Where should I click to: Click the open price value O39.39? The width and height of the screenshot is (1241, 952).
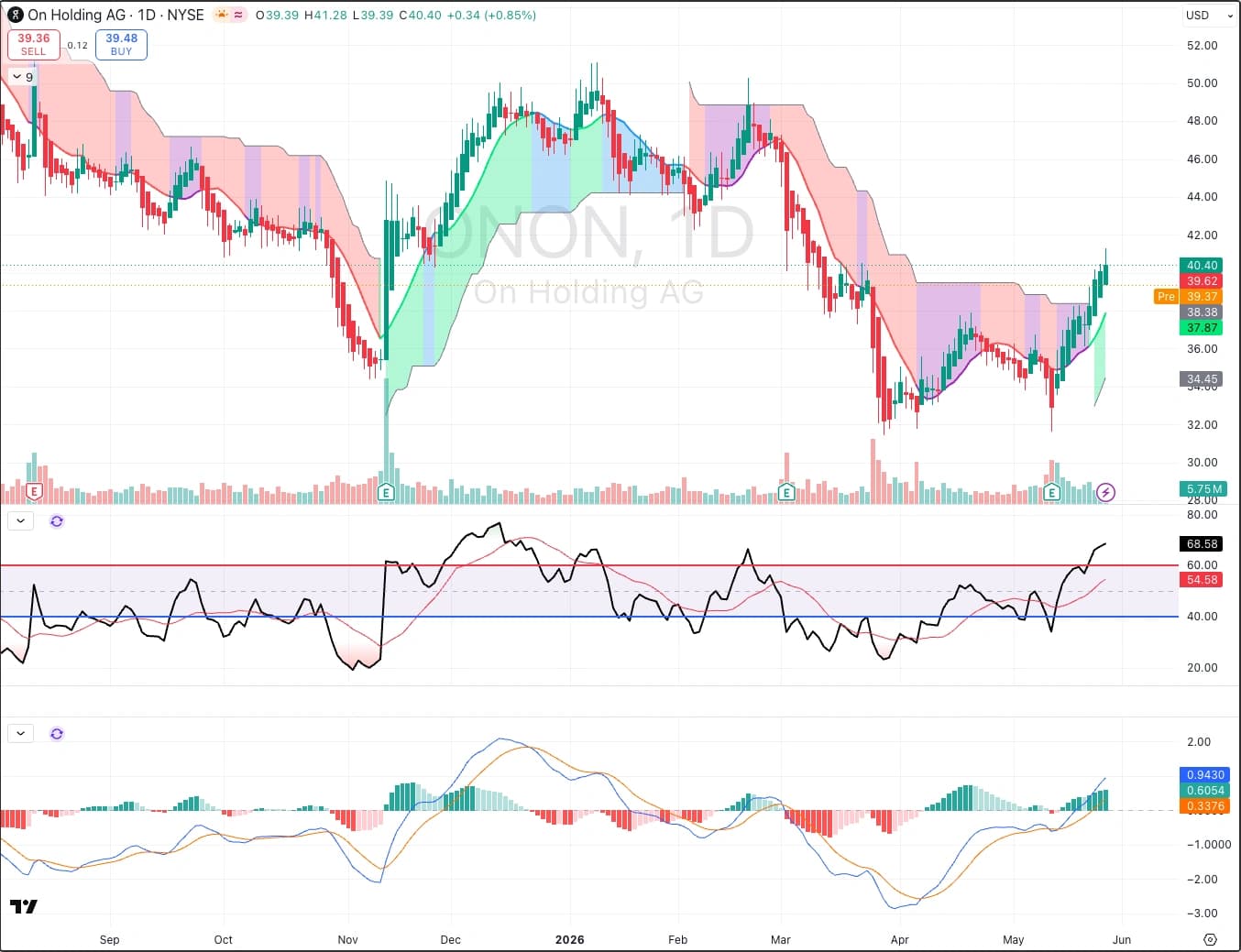(x=277, y=15)
